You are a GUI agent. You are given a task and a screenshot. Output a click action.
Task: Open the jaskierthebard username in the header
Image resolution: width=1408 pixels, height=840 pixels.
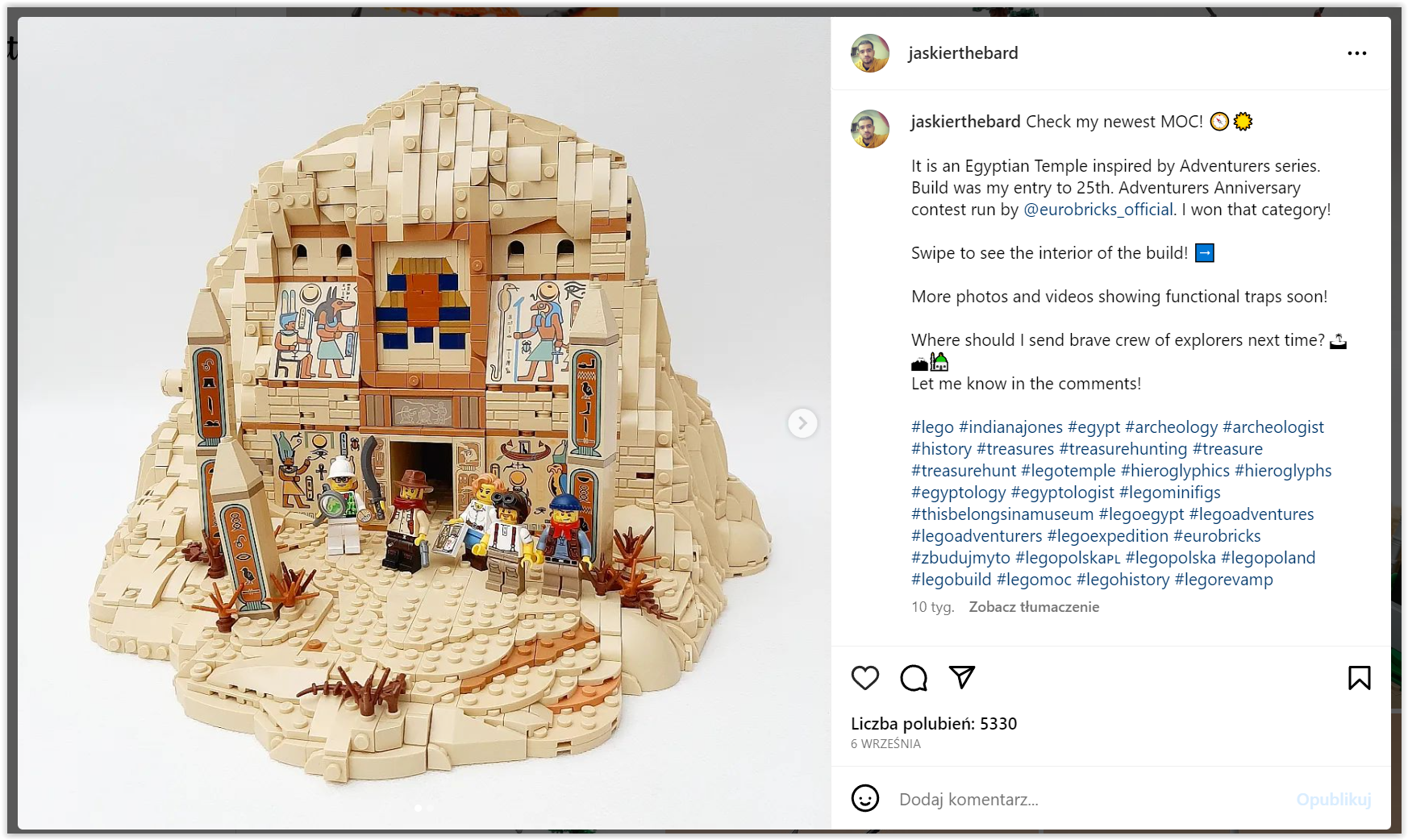tap(963, 53)
